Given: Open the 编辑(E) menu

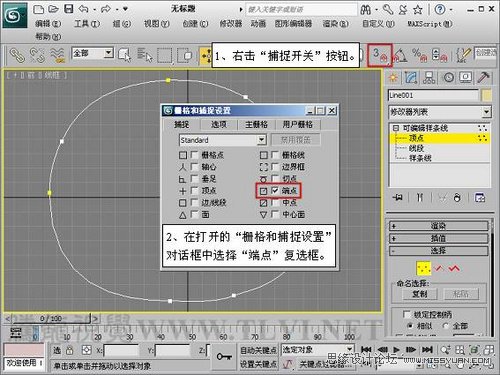Looking at the screenshot, I should point(48,24).
